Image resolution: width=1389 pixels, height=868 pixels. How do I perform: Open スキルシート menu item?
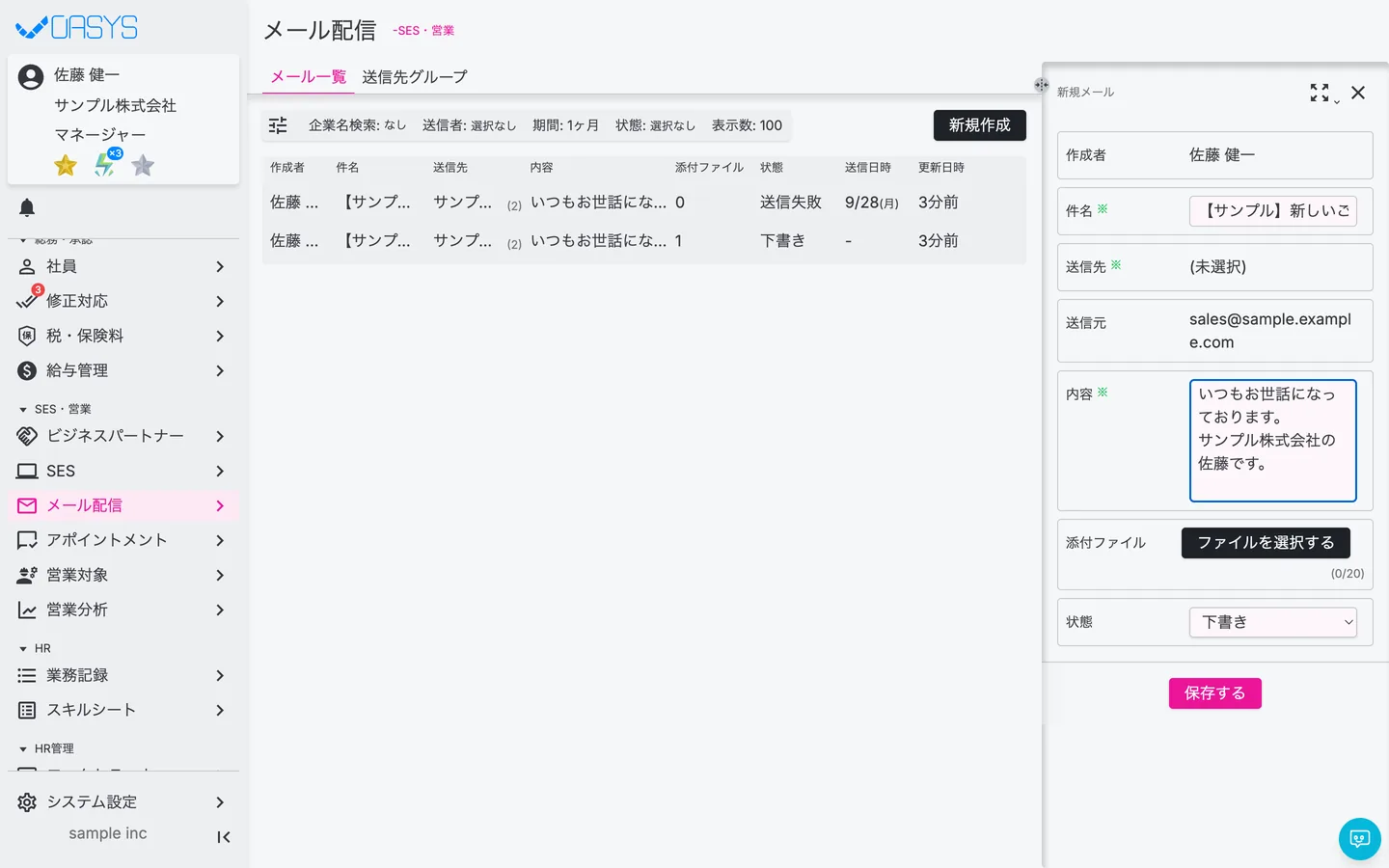tap(123, 710)
